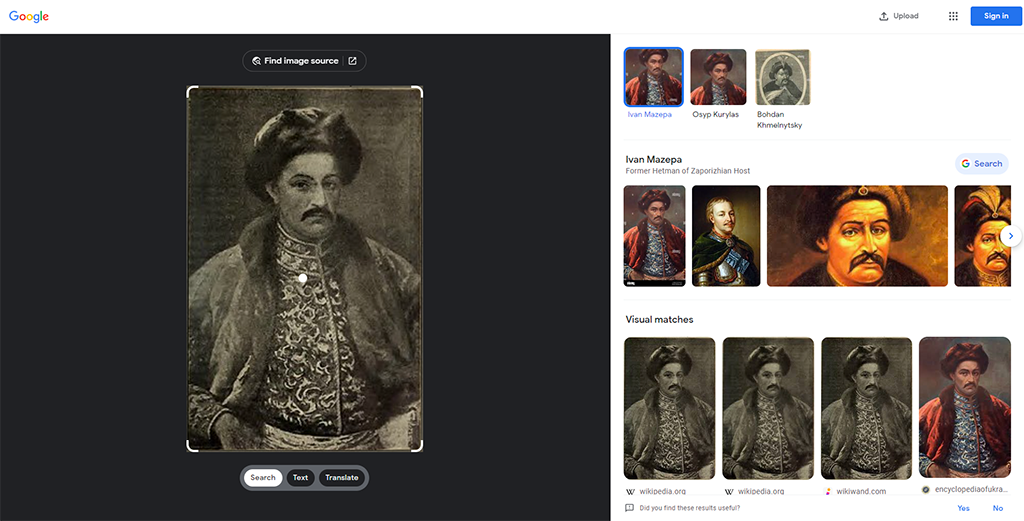Click the wikiwand.com site icon
The width and height of the screenshot is (1024, 521).
826,491
